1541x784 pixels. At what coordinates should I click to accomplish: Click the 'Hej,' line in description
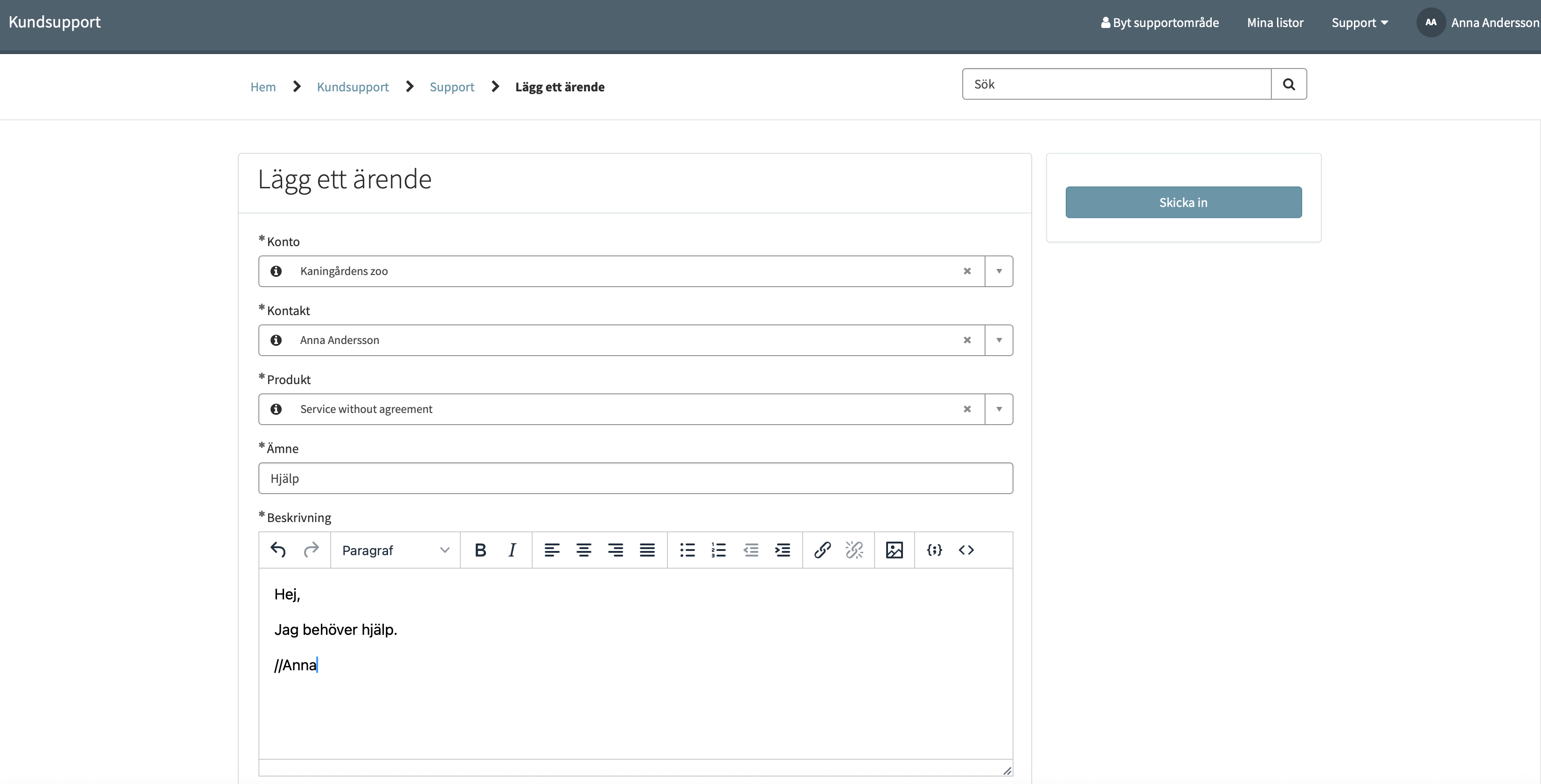coord(287,594)
